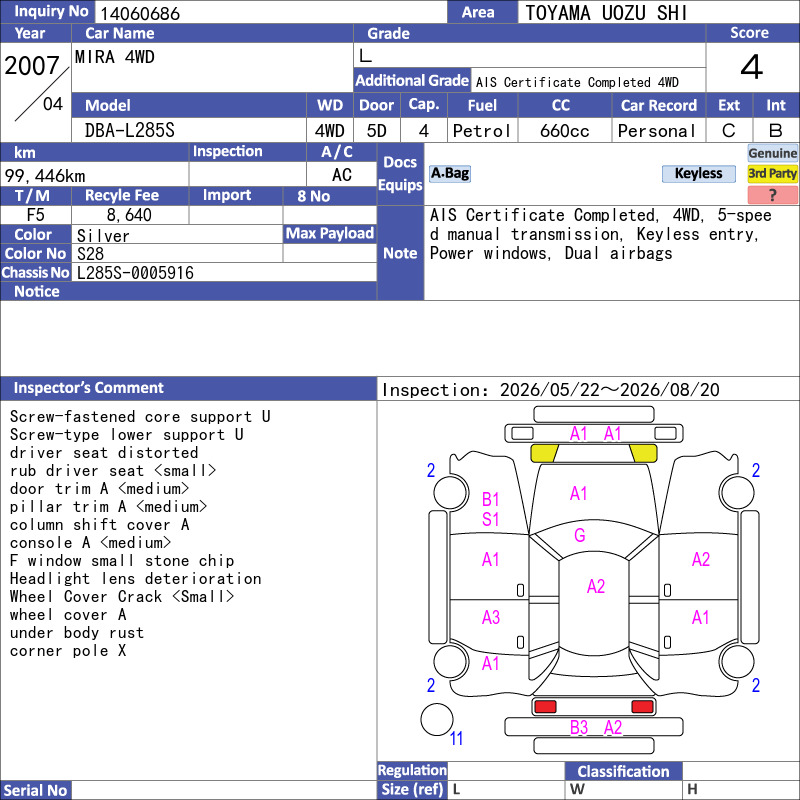Viewport: 800px width, 800px height.
Task: Click the 'F window small stone chip' comment
Action: pos(122,561)
